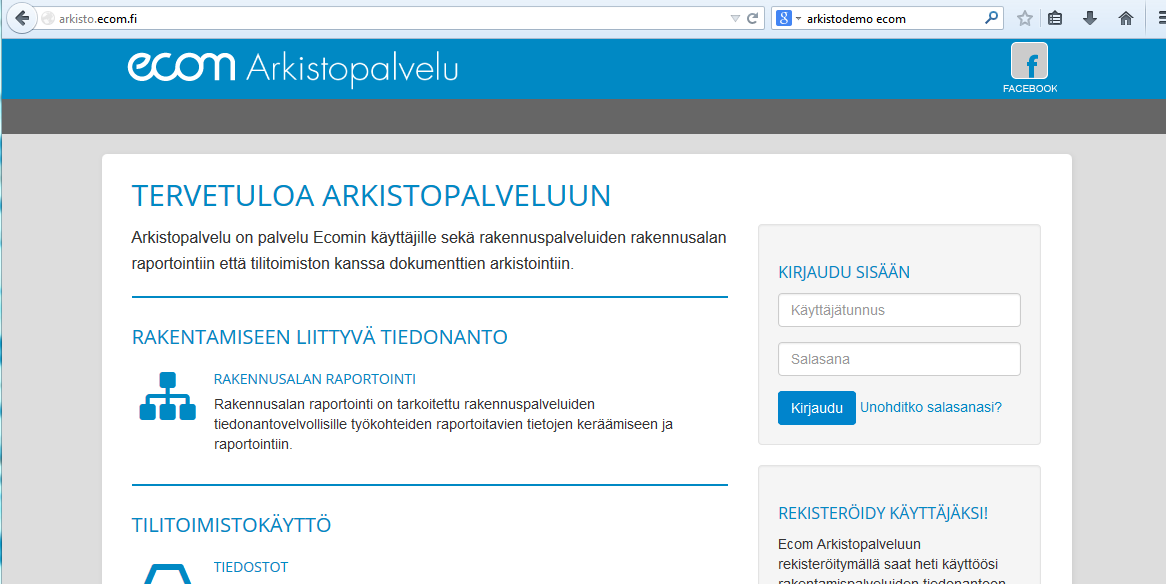The width and height of the screenshot is (1166, 584).
Task: Click the site identity globe icon
Action: coord(48,19)
